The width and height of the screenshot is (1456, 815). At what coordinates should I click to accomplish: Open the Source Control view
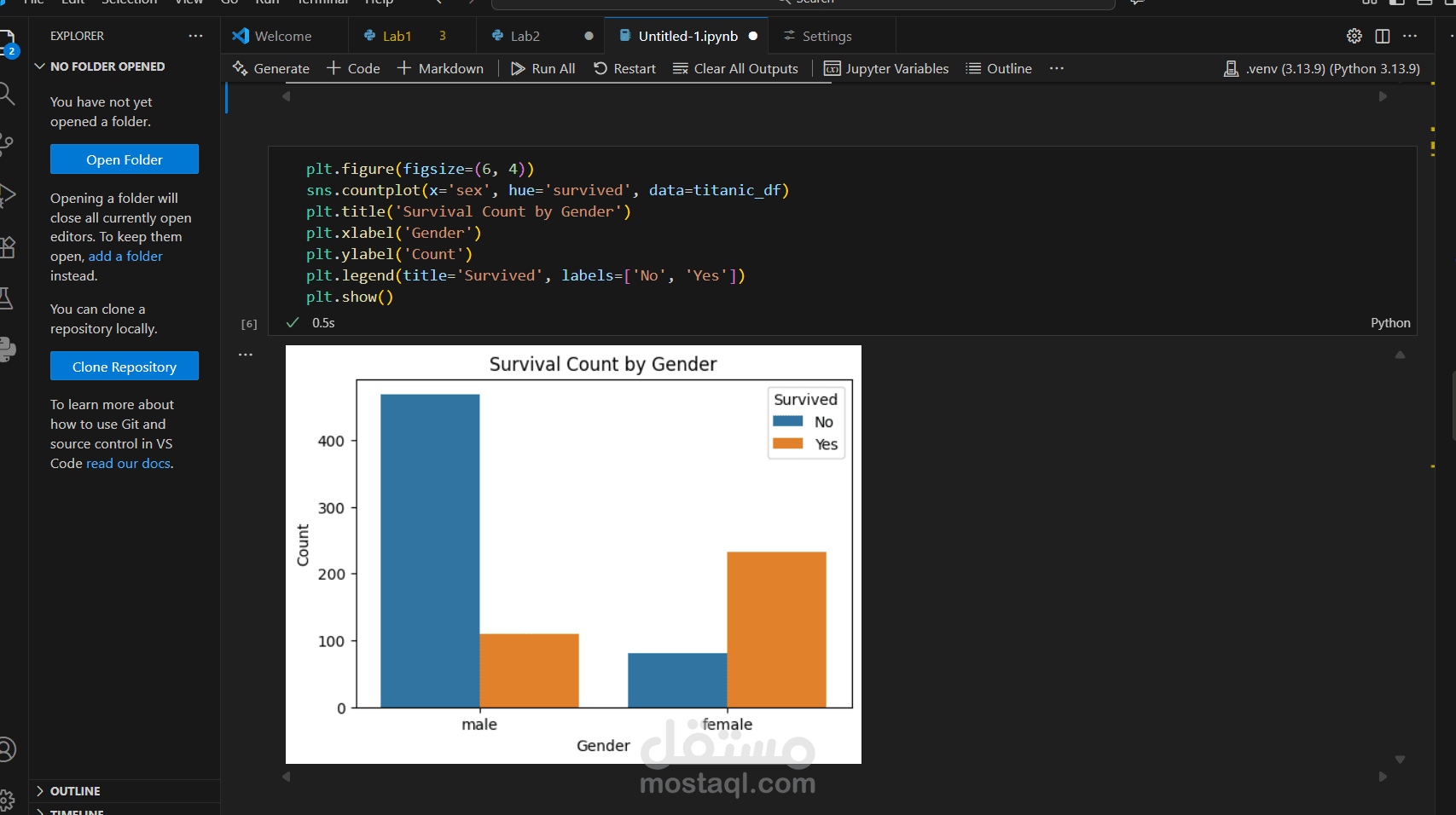point(7,144)
